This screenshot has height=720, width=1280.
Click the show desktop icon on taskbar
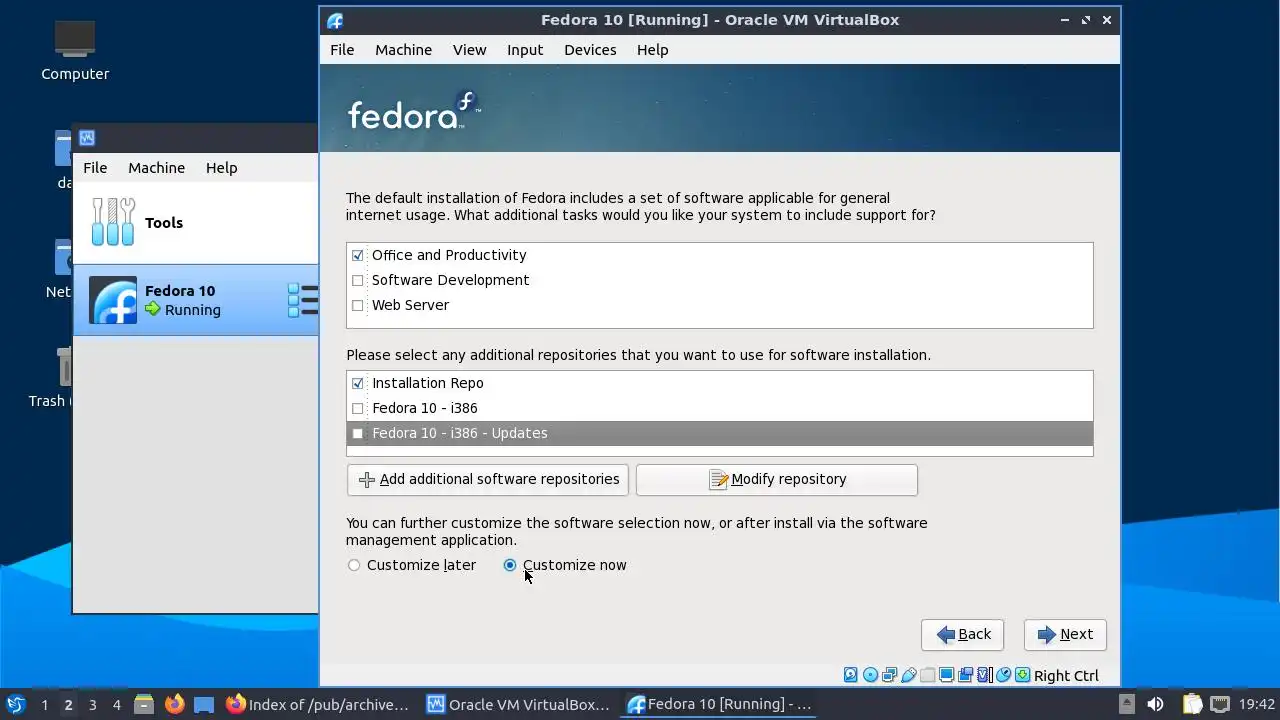[x=204, y=704]
